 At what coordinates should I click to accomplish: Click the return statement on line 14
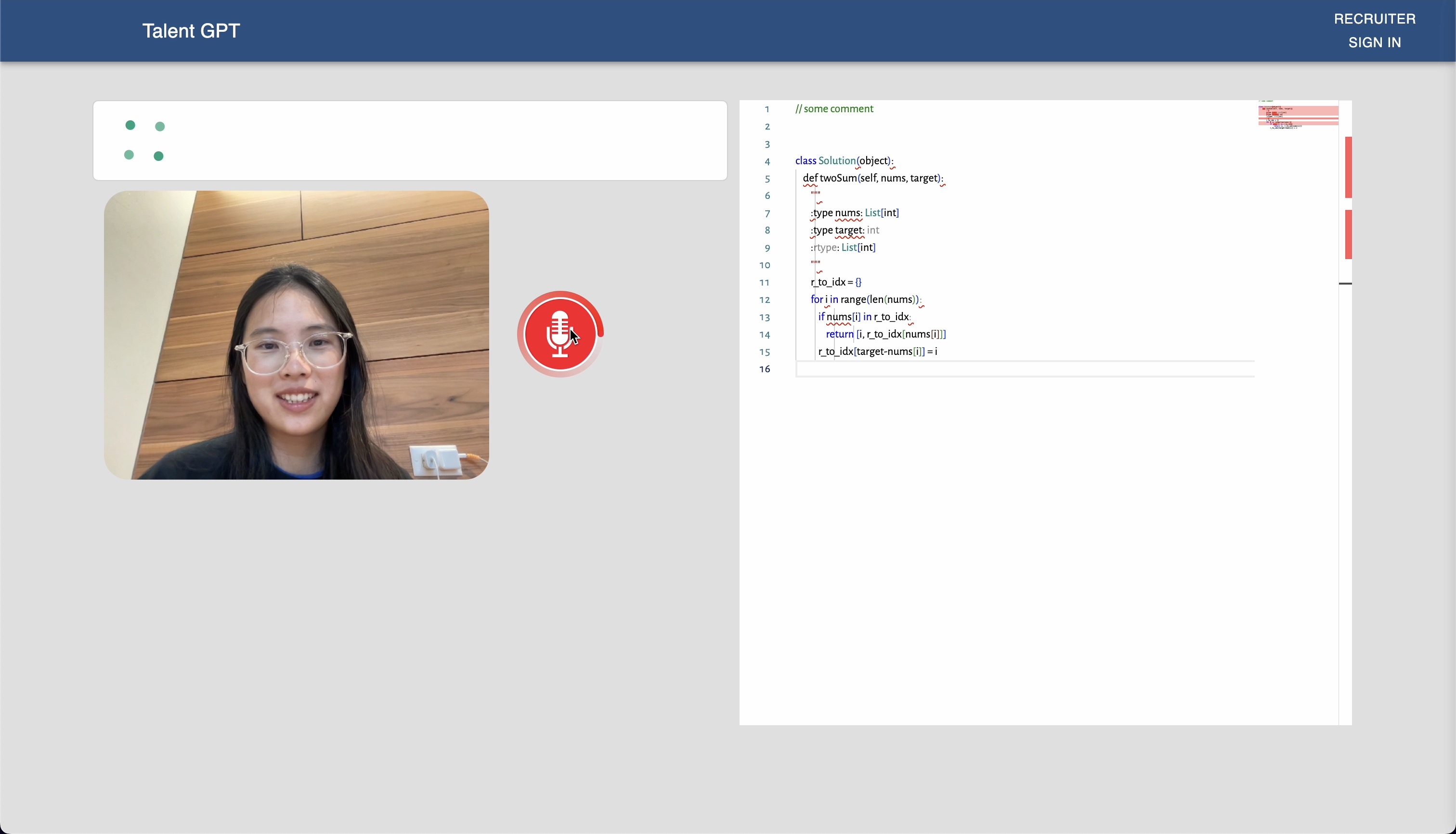885,335
